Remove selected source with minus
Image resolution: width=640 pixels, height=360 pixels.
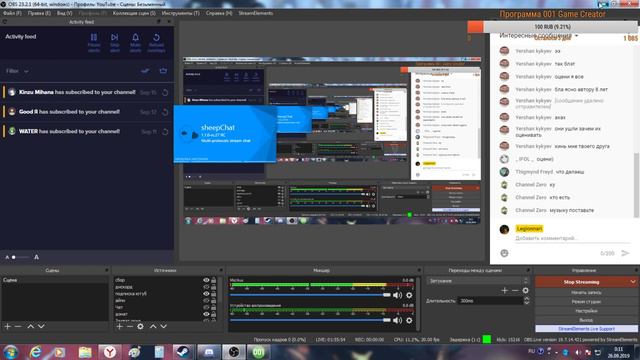point(130,327)
